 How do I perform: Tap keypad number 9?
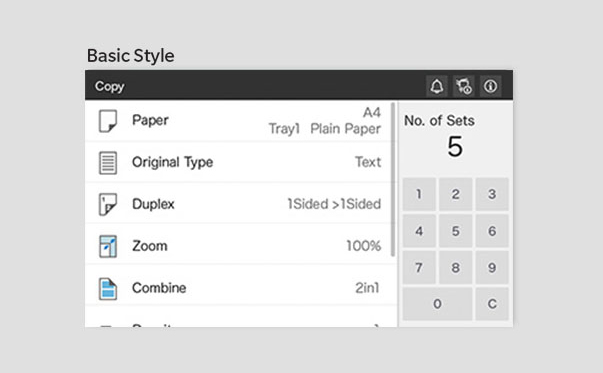(x=492, y=268)
